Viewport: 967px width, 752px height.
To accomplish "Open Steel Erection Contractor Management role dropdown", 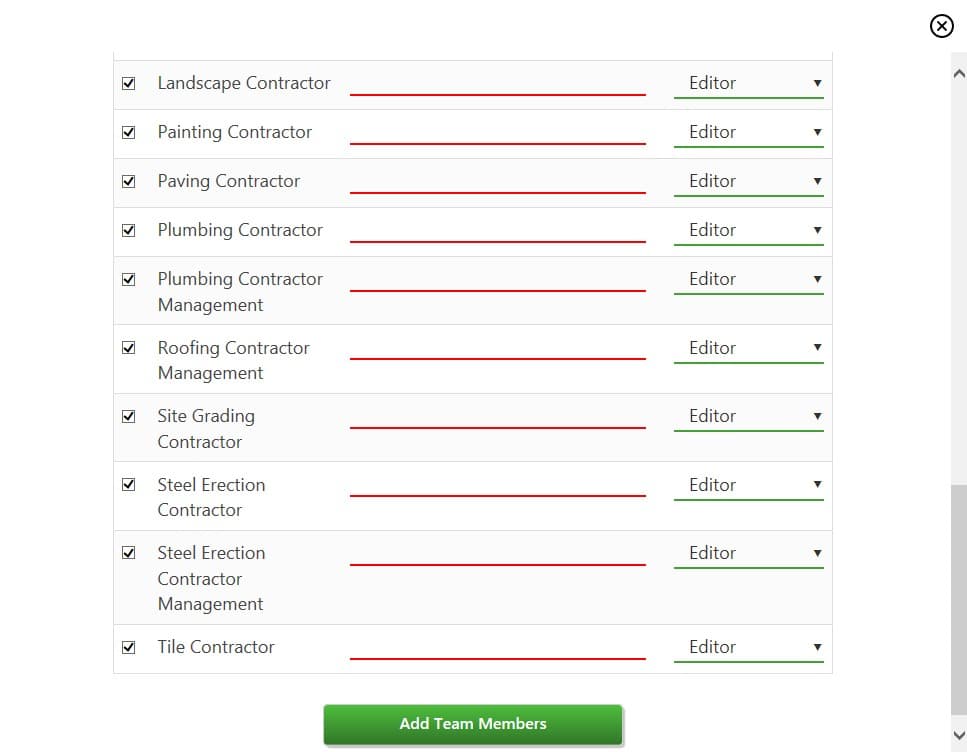I will (749, 553).
